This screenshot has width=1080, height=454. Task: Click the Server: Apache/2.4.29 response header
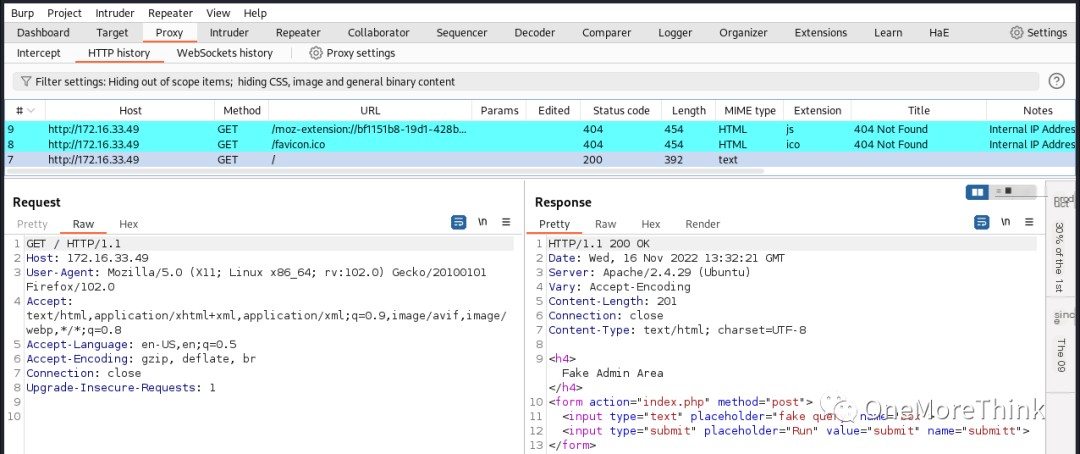pos(650,272)
